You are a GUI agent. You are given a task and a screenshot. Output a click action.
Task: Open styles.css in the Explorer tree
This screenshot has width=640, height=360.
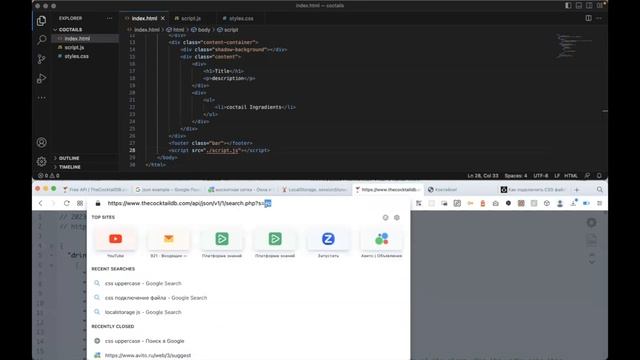tap(76, 56)
